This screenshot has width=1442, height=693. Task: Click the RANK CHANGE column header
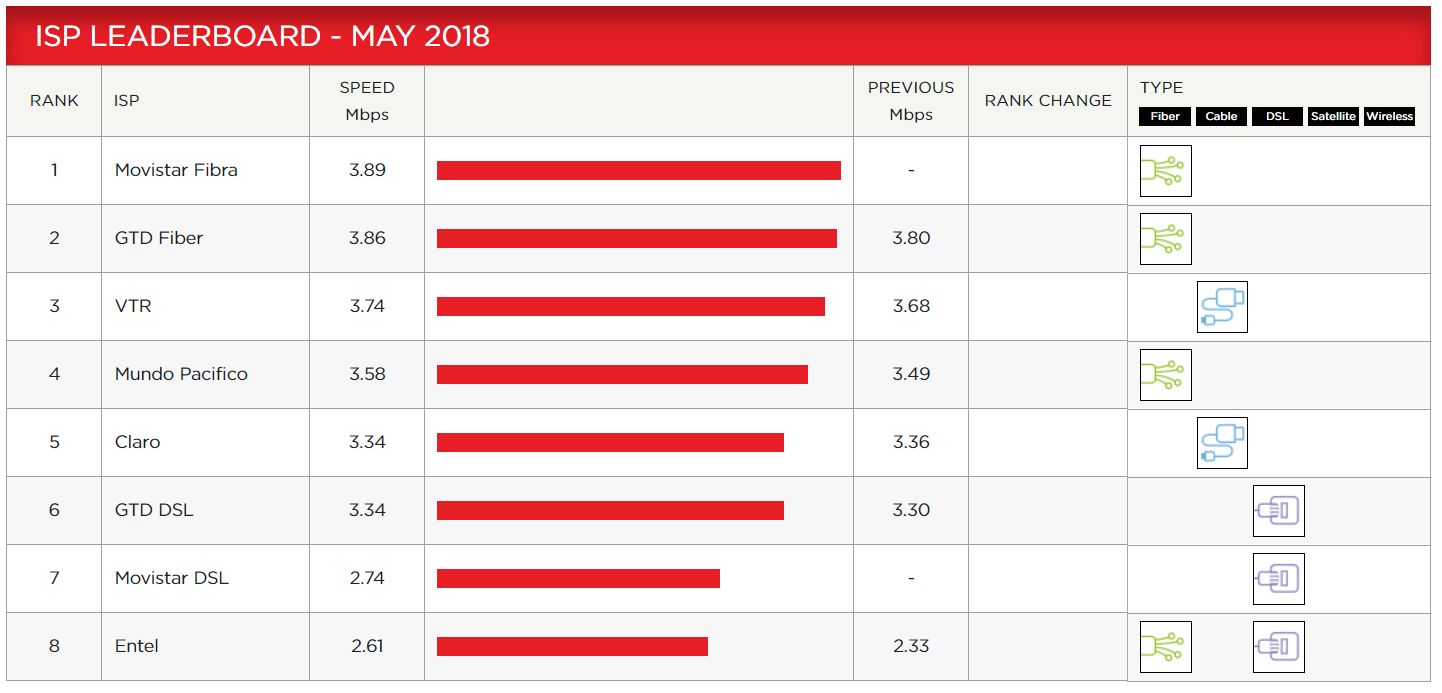click(1047, 101)
